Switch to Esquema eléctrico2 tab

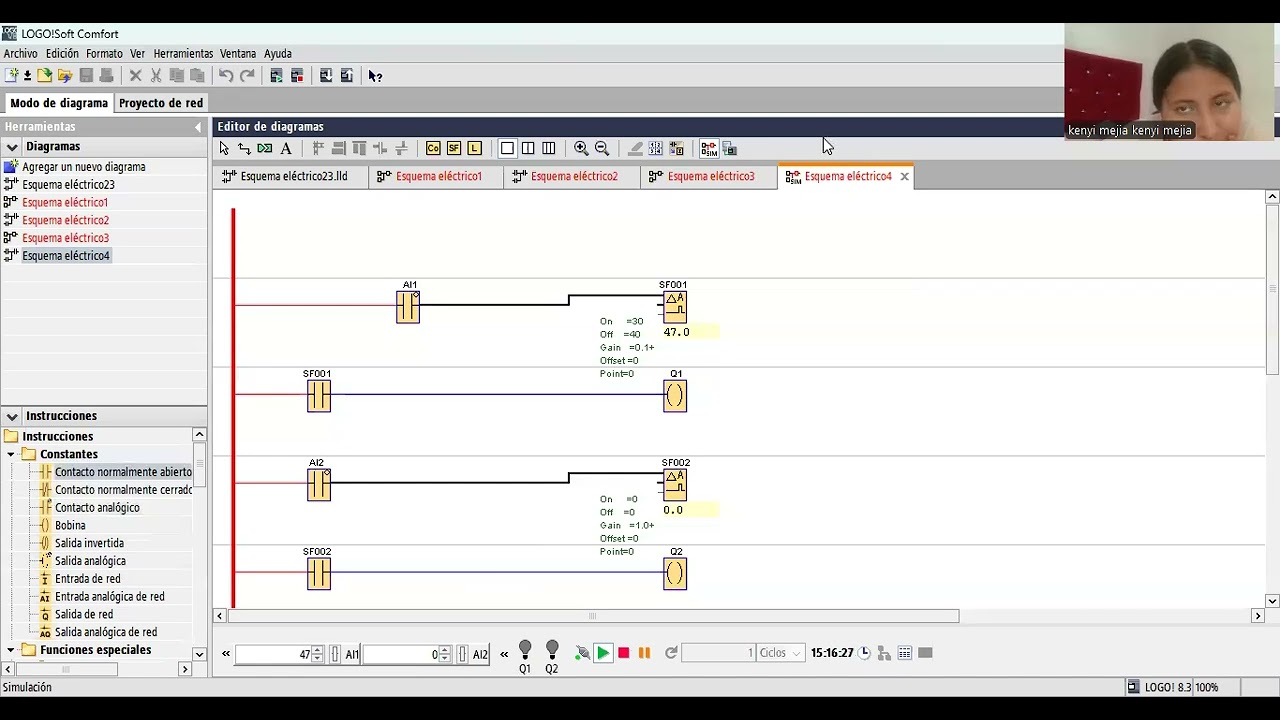click(573, 176)
